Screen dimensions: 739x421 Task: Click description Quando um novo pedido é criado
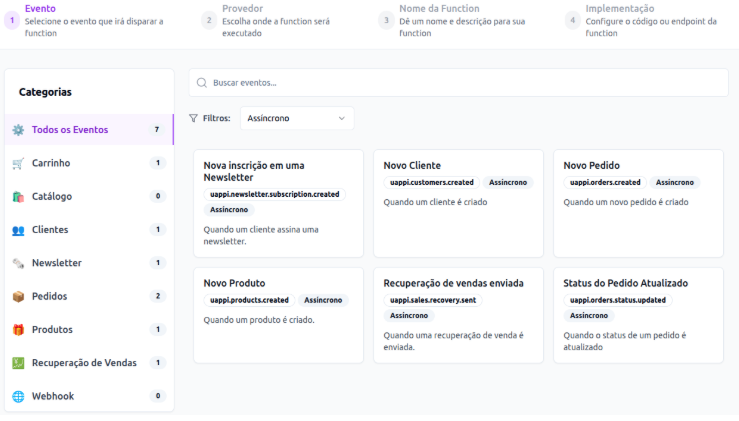point(625,202)
